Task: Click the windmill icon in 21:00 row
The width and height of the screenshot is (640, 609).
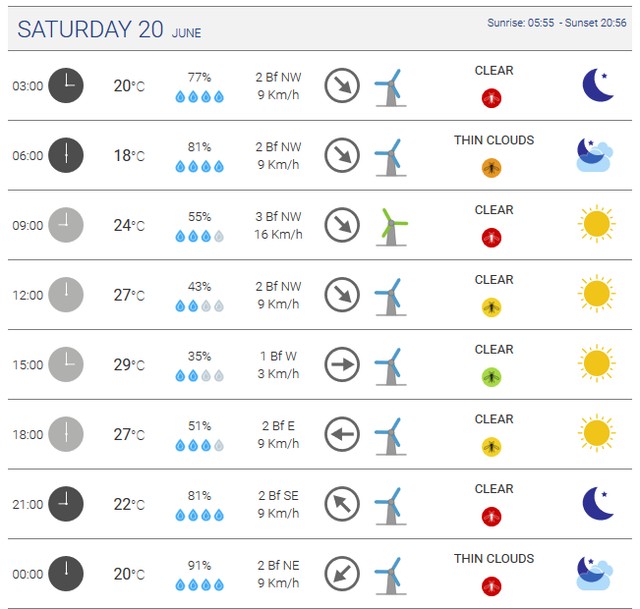Action: [x=388, y=505]
